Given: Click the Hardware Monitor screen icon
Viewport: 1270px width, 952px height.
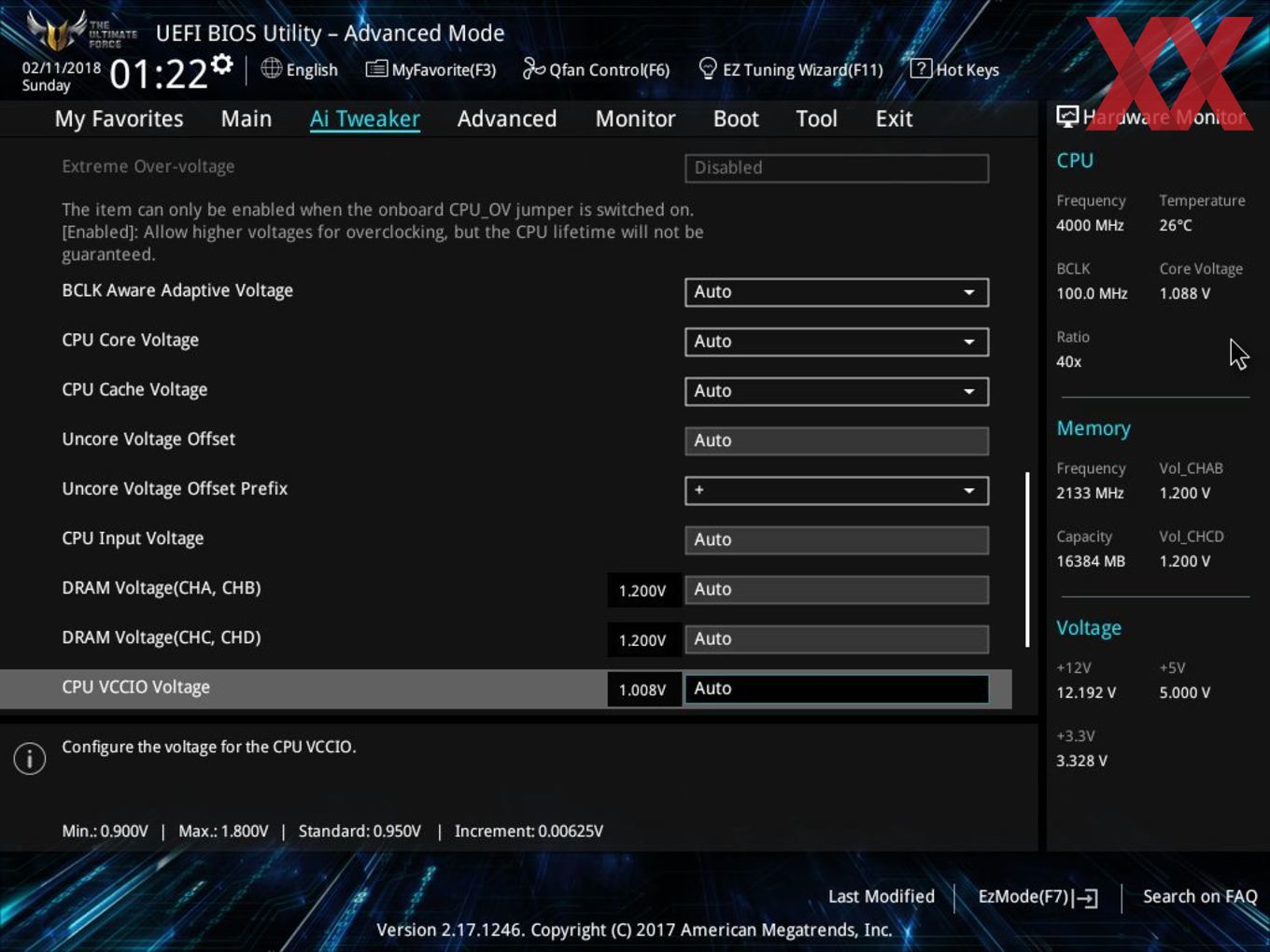Looking at the screenshot, I should tap(1067, 116).
